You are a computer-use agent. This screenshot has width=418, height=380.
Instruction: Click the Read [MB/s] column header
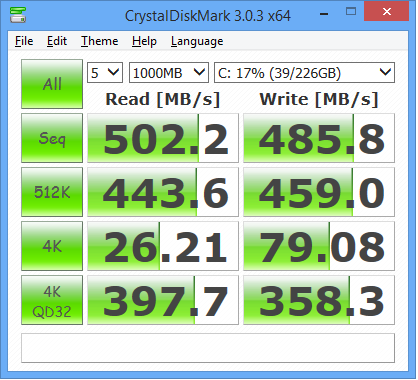coord(163,99)
